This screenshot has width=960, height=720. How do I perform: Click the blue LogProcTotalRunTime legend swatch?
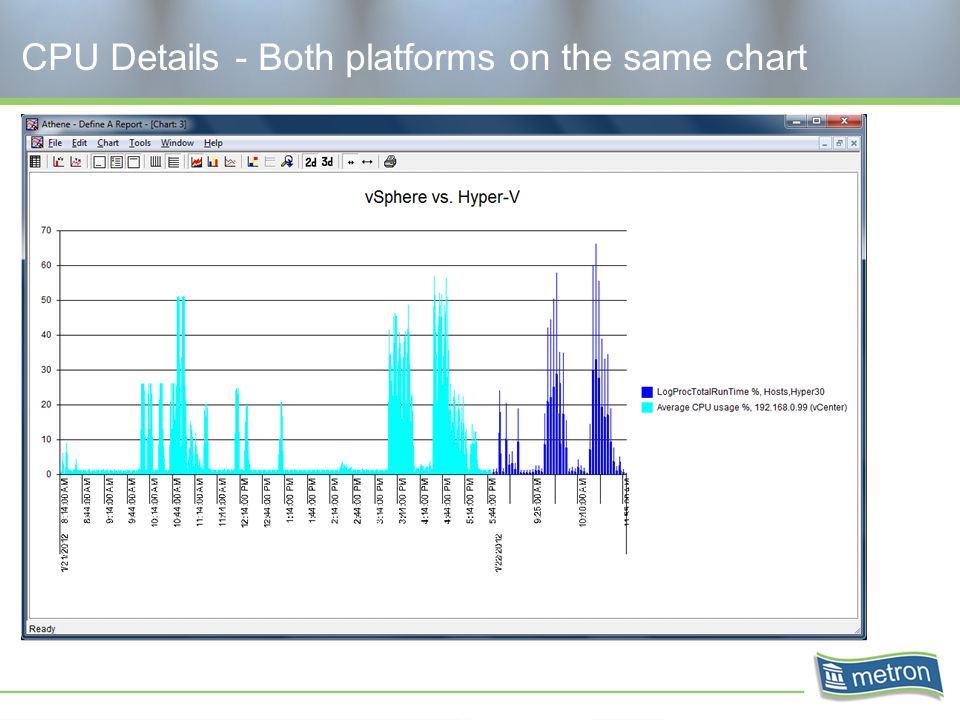(x=647, y=392)
